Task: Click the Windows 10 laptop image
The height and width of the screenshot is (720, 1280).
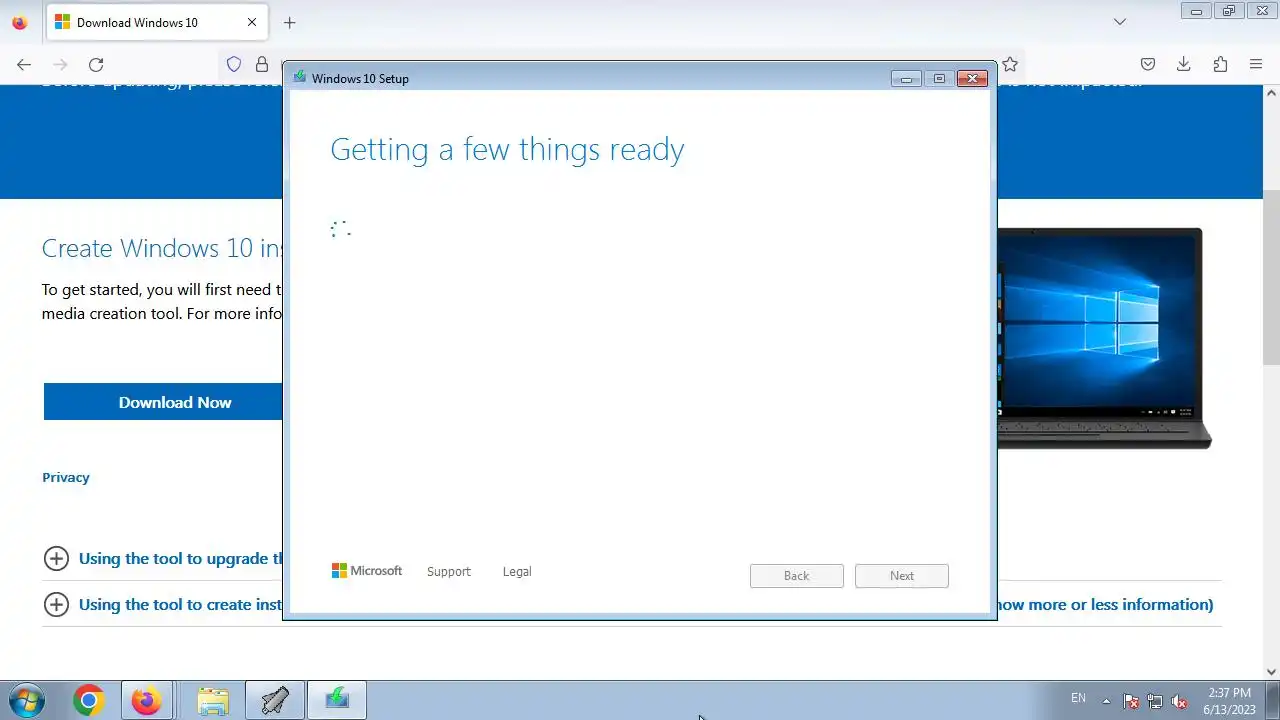Action: 1104,338
